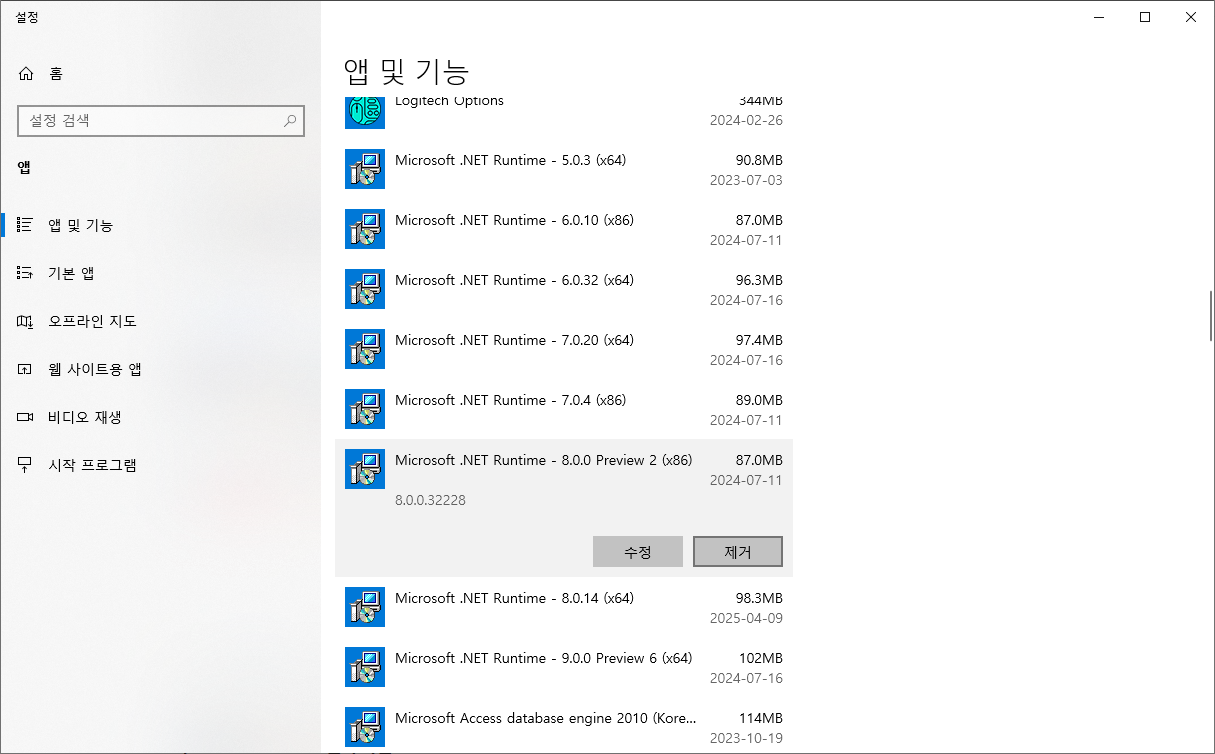This screenshot has width=1215, height=754.
Task: Focus the 설정 검색 search box
Action: tap(161, 121)
